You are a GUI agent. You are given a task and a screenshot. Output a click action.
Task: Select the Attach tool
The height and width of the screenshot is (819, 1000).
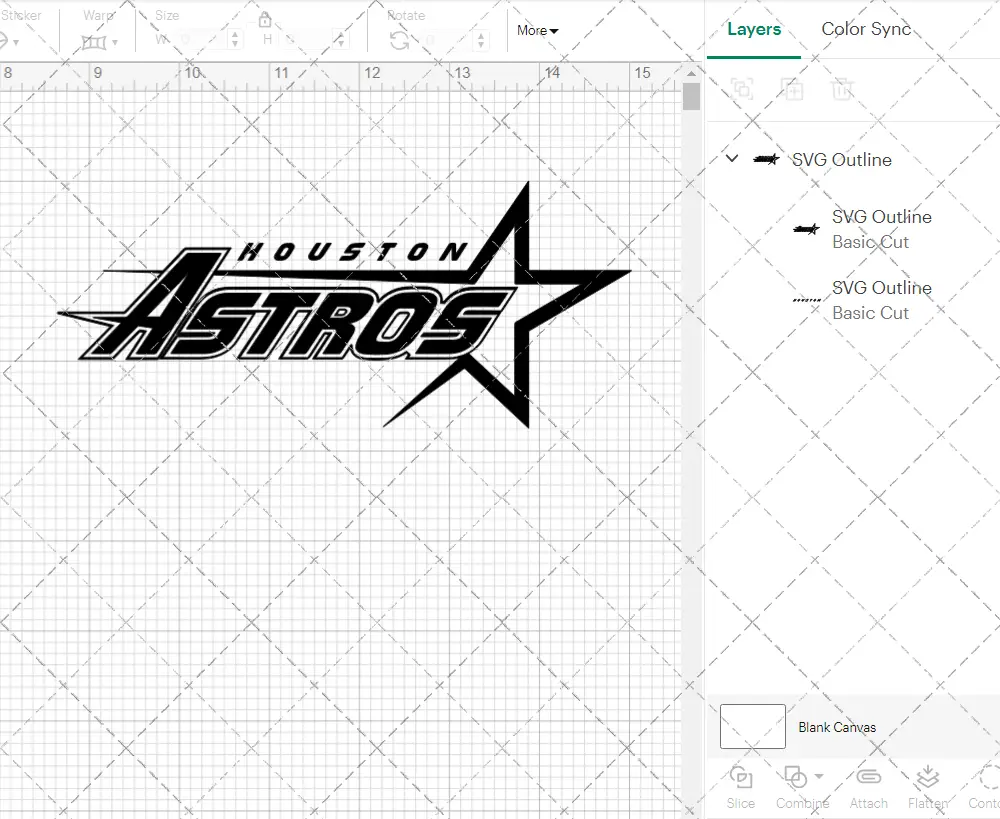[868, 787]
